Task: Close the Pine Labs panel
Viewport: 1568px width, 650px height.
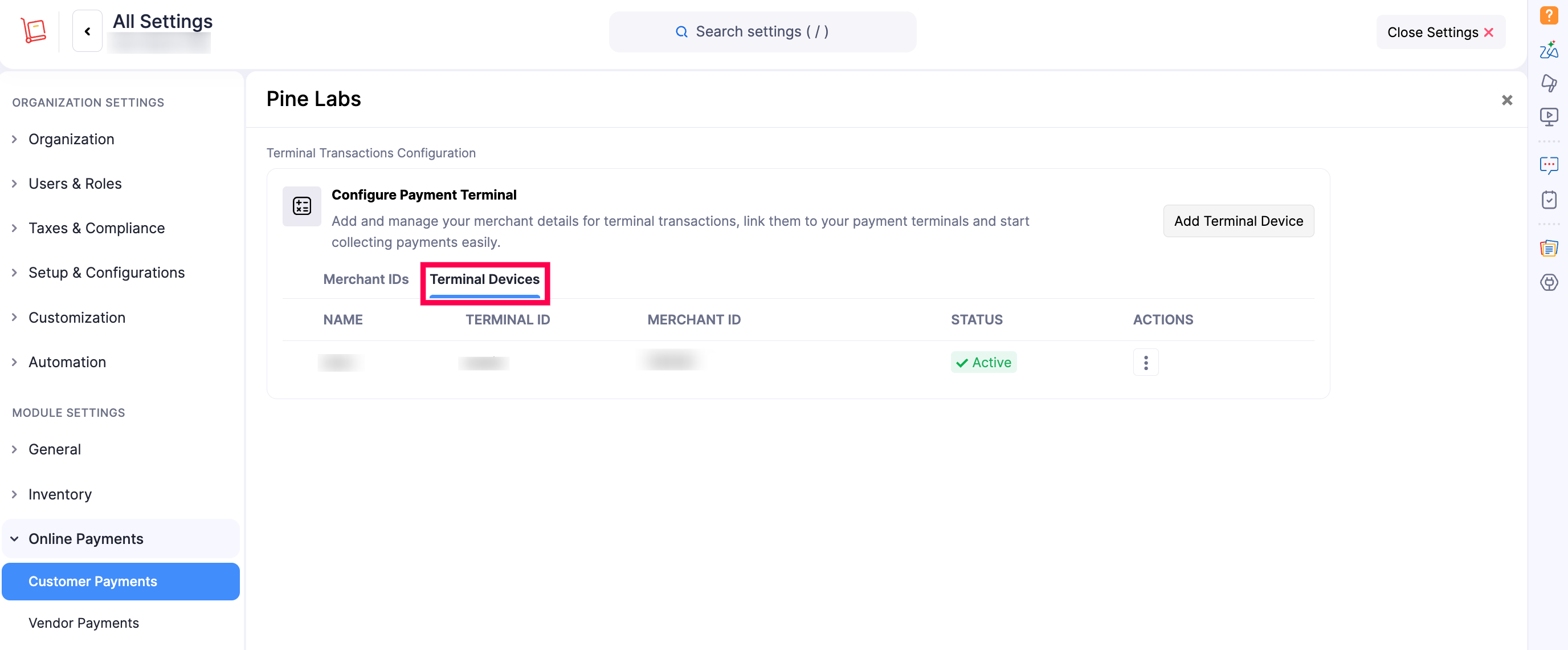Action: (x=1506, y=100)
